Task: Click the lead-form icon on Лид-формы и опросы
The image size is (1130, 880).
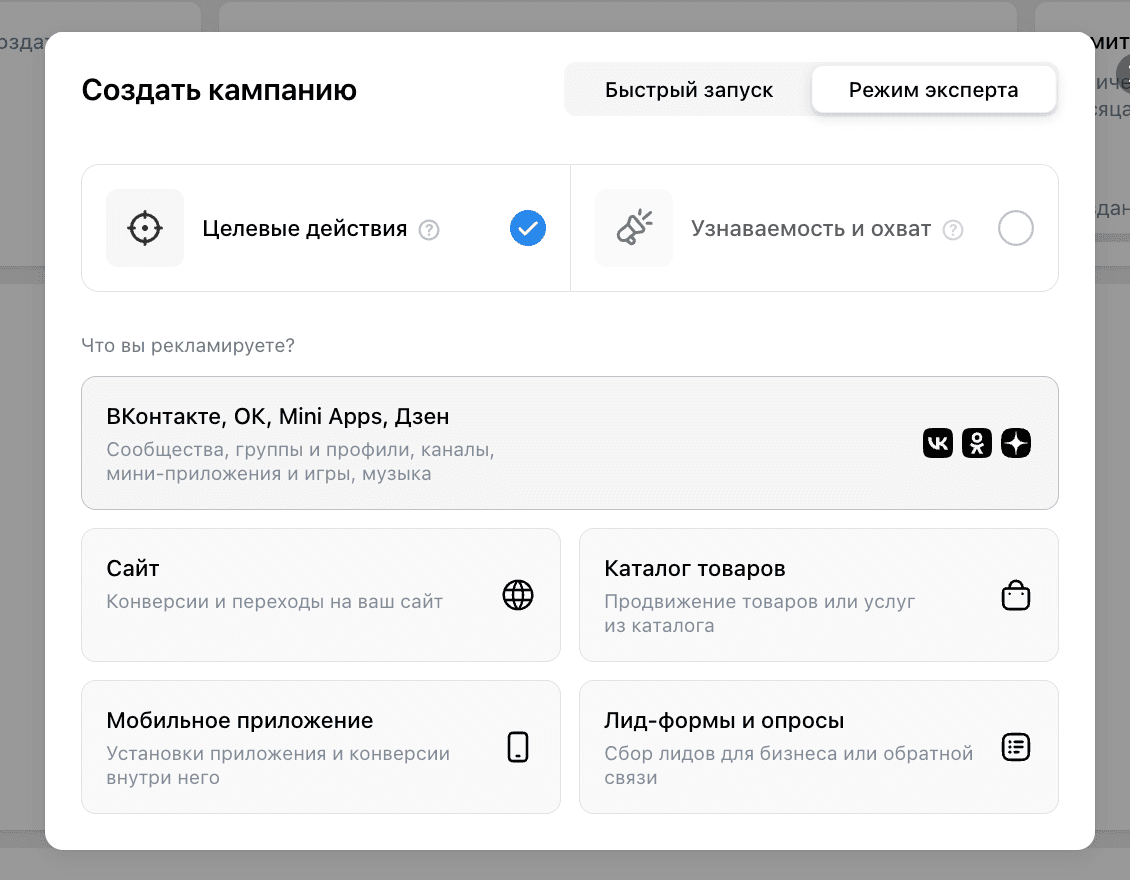Action: coord(1015,747)
